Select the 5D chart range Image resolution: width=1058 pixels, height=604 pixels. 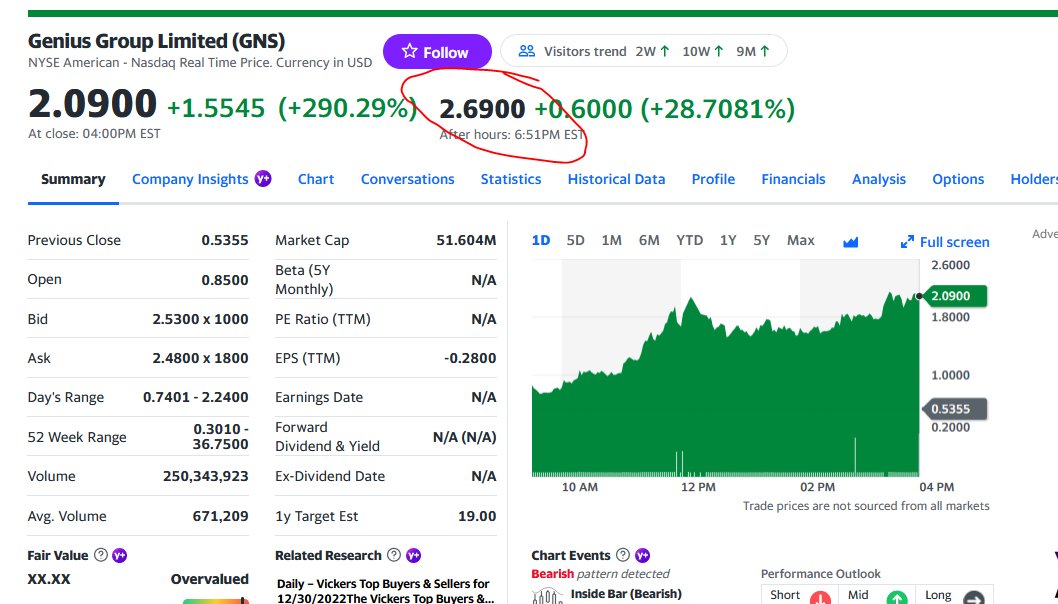point(576,240)
